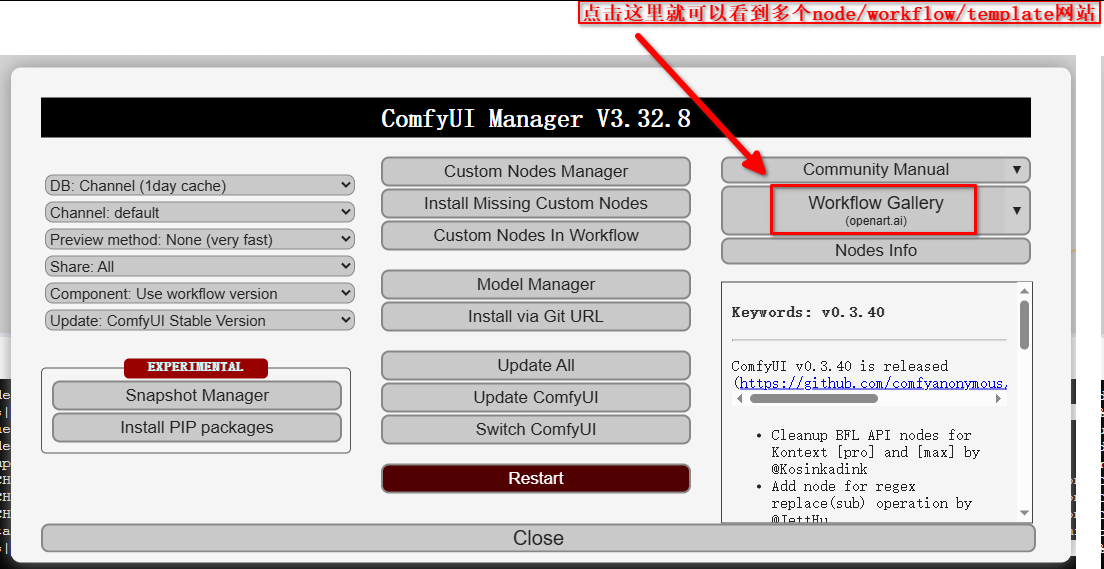The width and height of the screenshot is (1104, 569).
Task: Expand the Workflow Gallery arrow menu
Action: [x=1017, y=210]
